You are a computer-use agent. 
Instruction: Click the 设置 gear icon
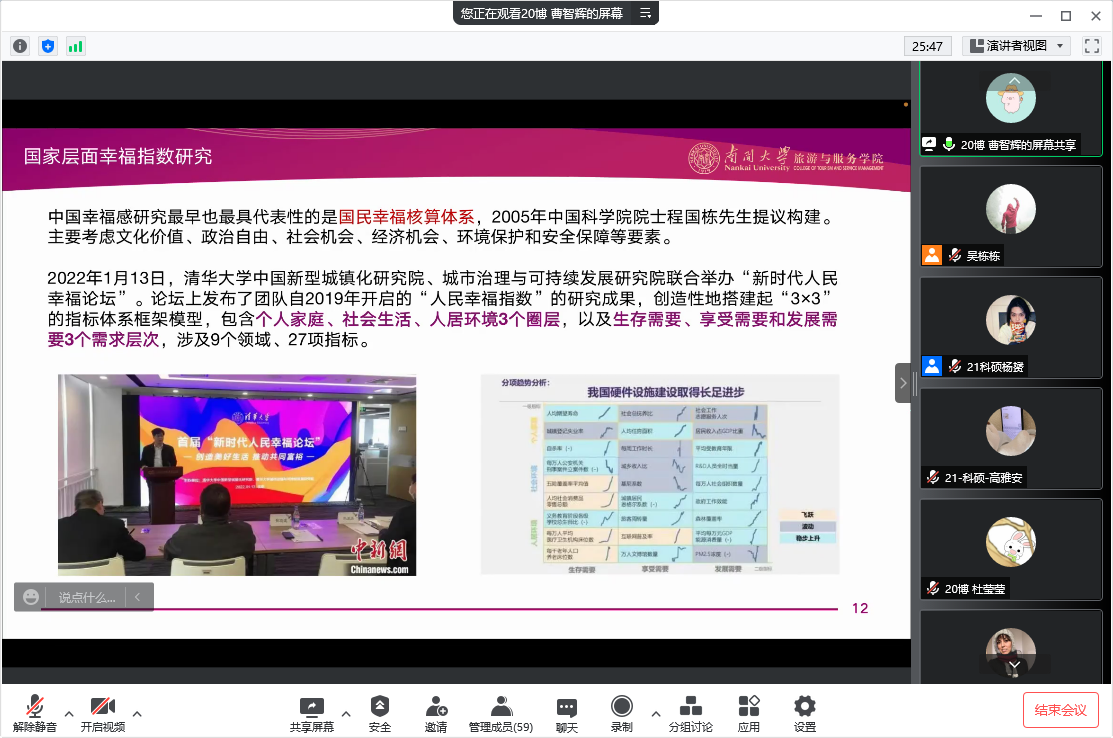tap(804, 714)
